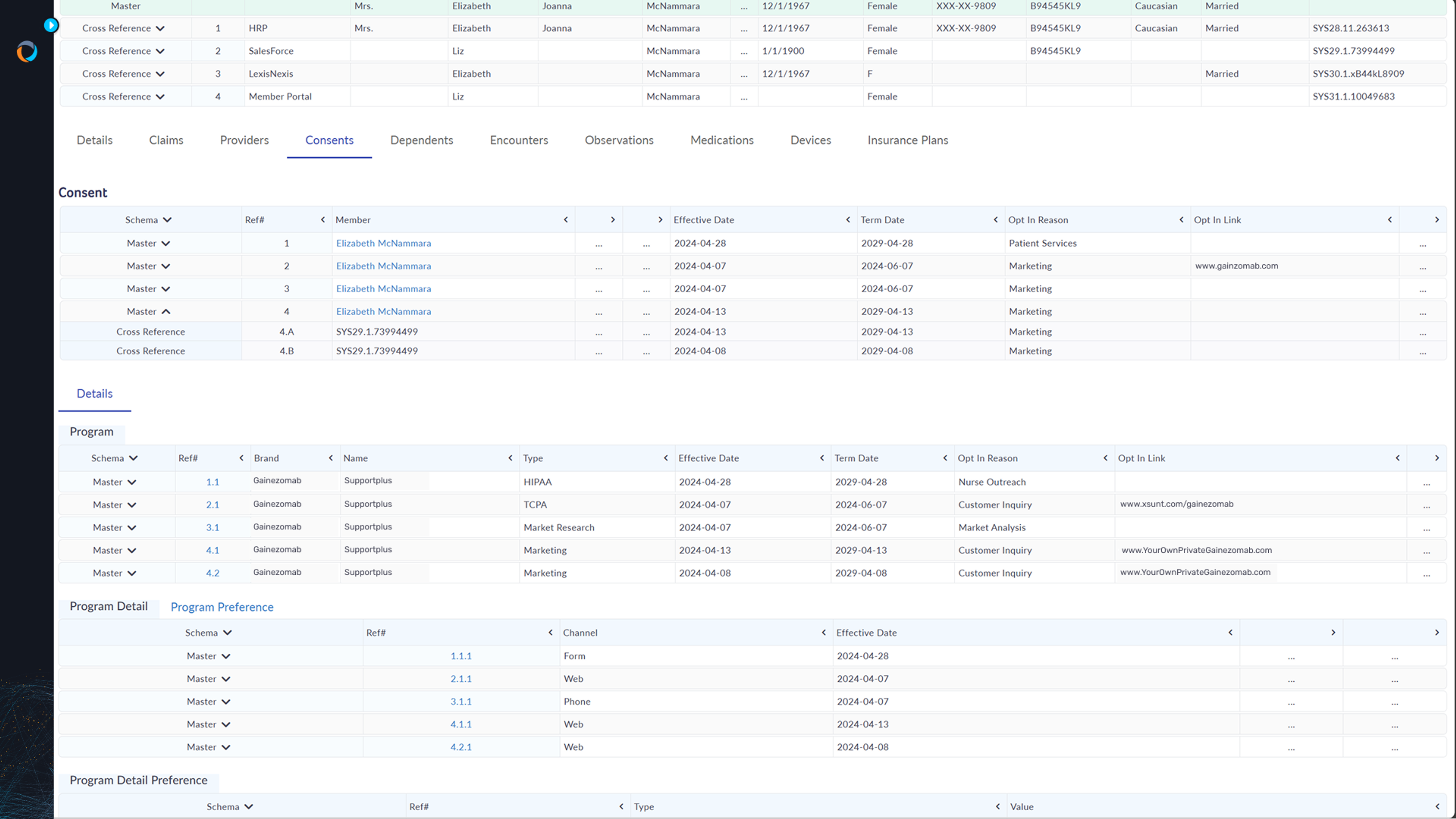Open program detail reference link 2.1.1
1456x819 pixels.
(x=461, y=679)
